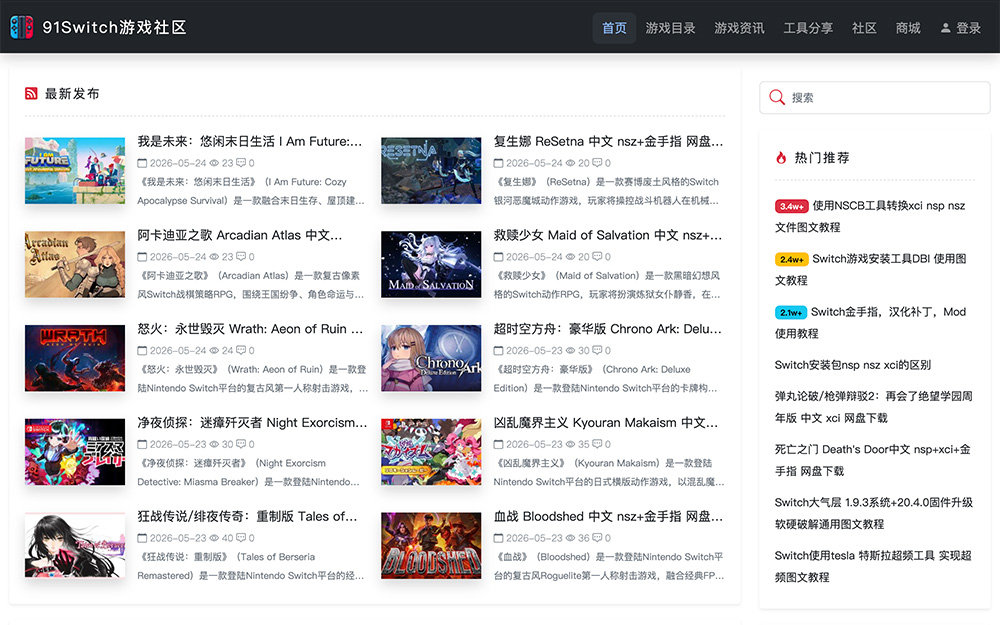The image size is (1000, 625).
Task: Click the comment icon under Bloodshed post
Action: pos(597,538)
